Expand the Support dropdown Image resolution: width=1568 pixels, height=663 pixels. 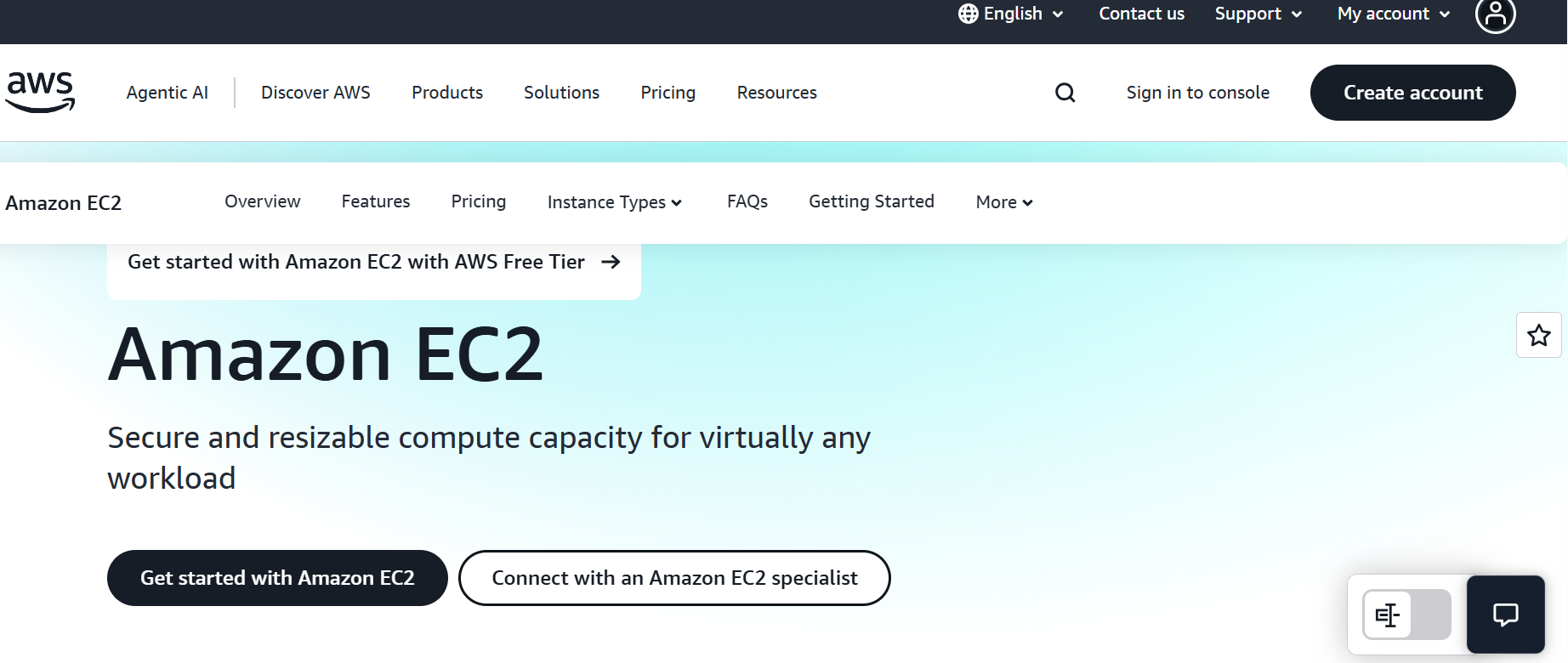tap(1258, 14)
